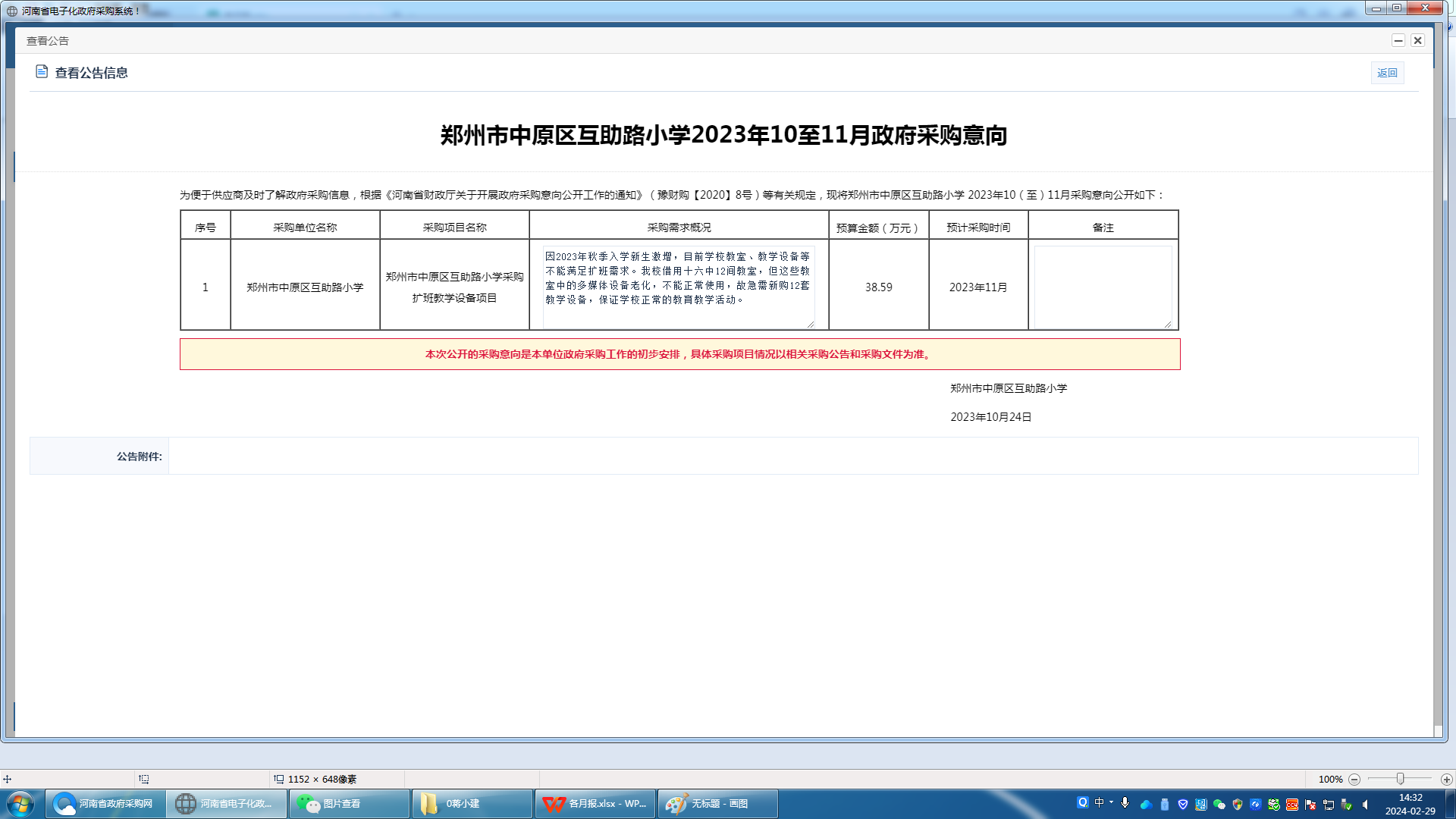Screen dimensions: 1456x819
Task: Switch to 河南省电子化政... taskbar item
Action: click(x=227, y=804)
